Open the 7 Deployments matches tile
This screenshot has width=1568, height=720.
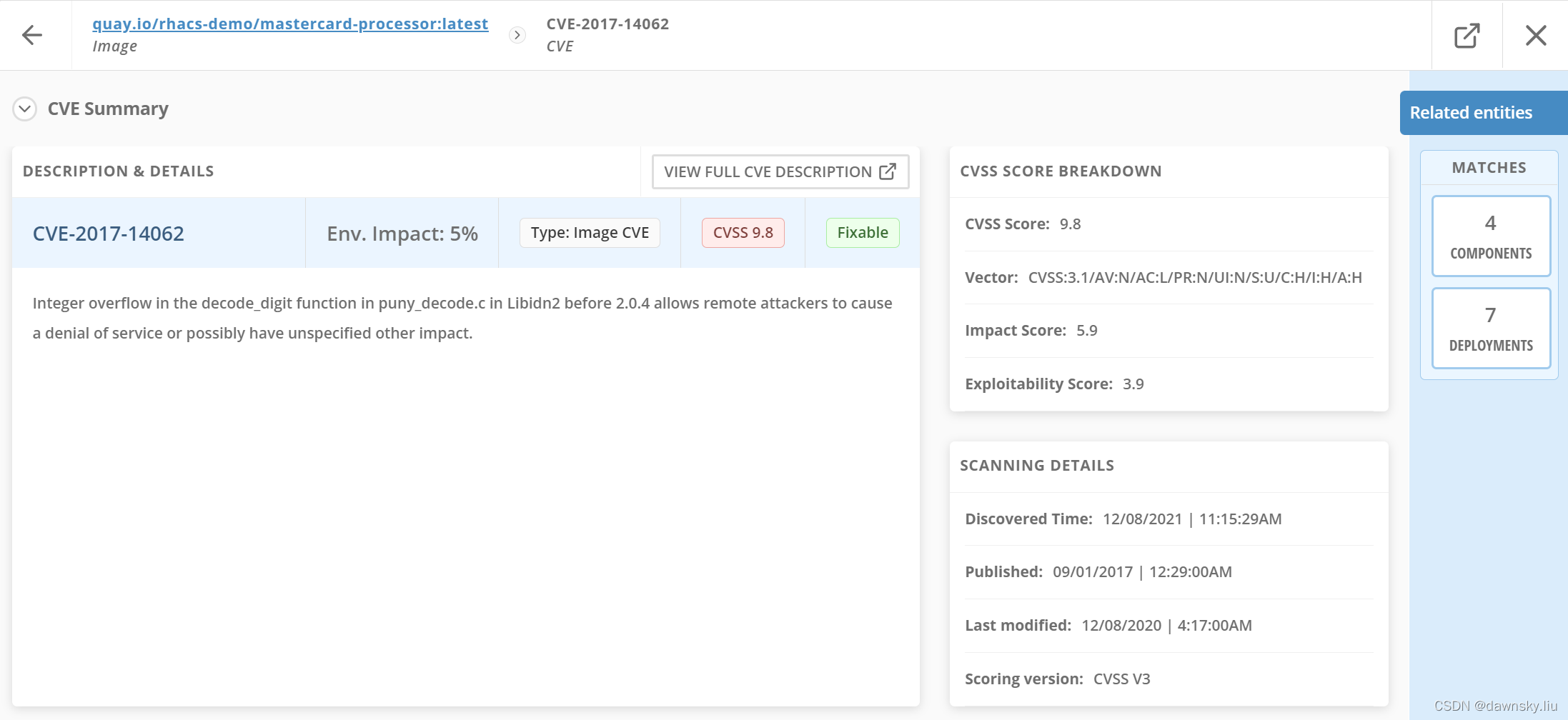coord(1491,328)
